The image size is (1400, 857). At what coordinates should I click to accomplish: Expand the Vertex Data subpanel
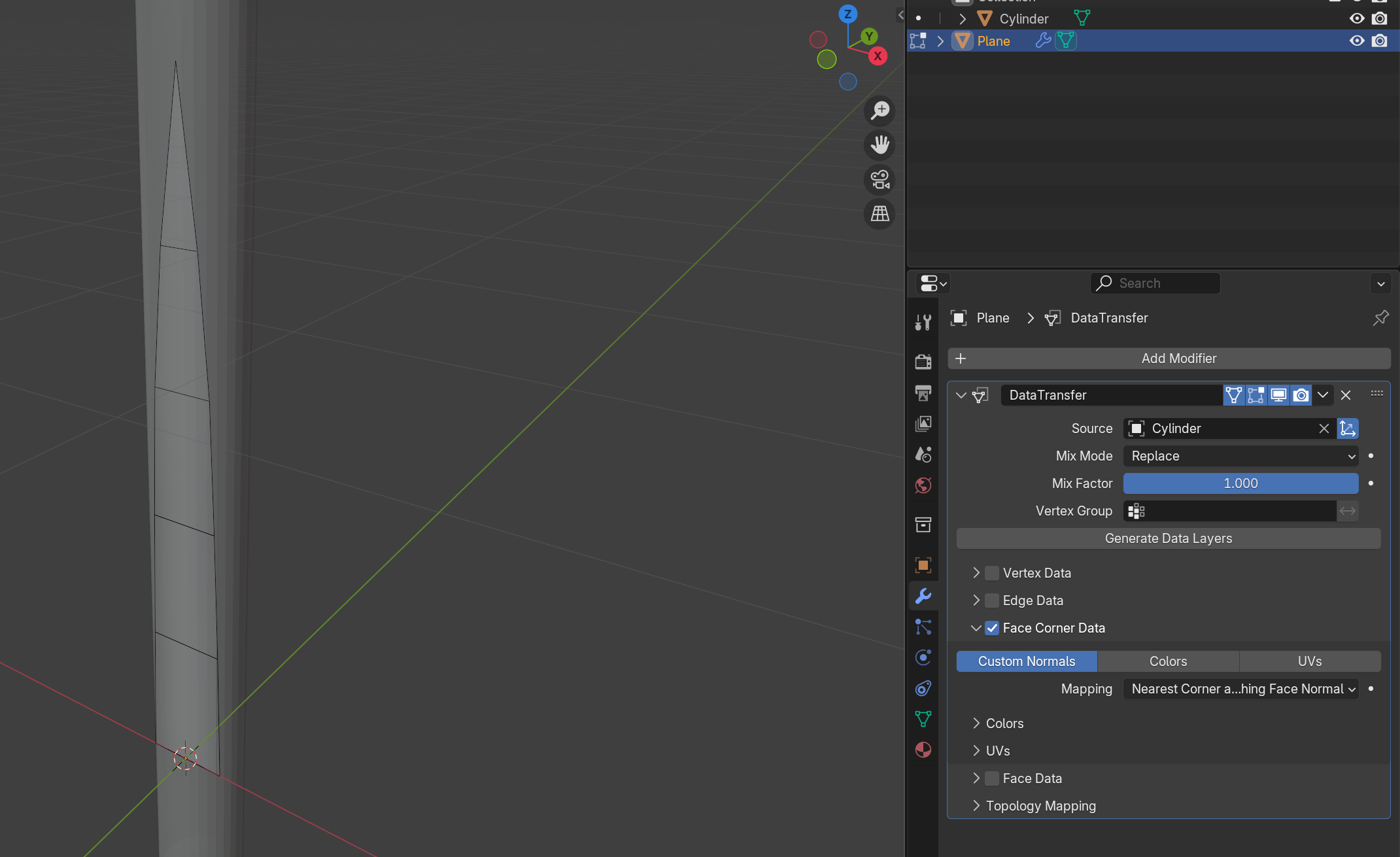pos(976,573)
